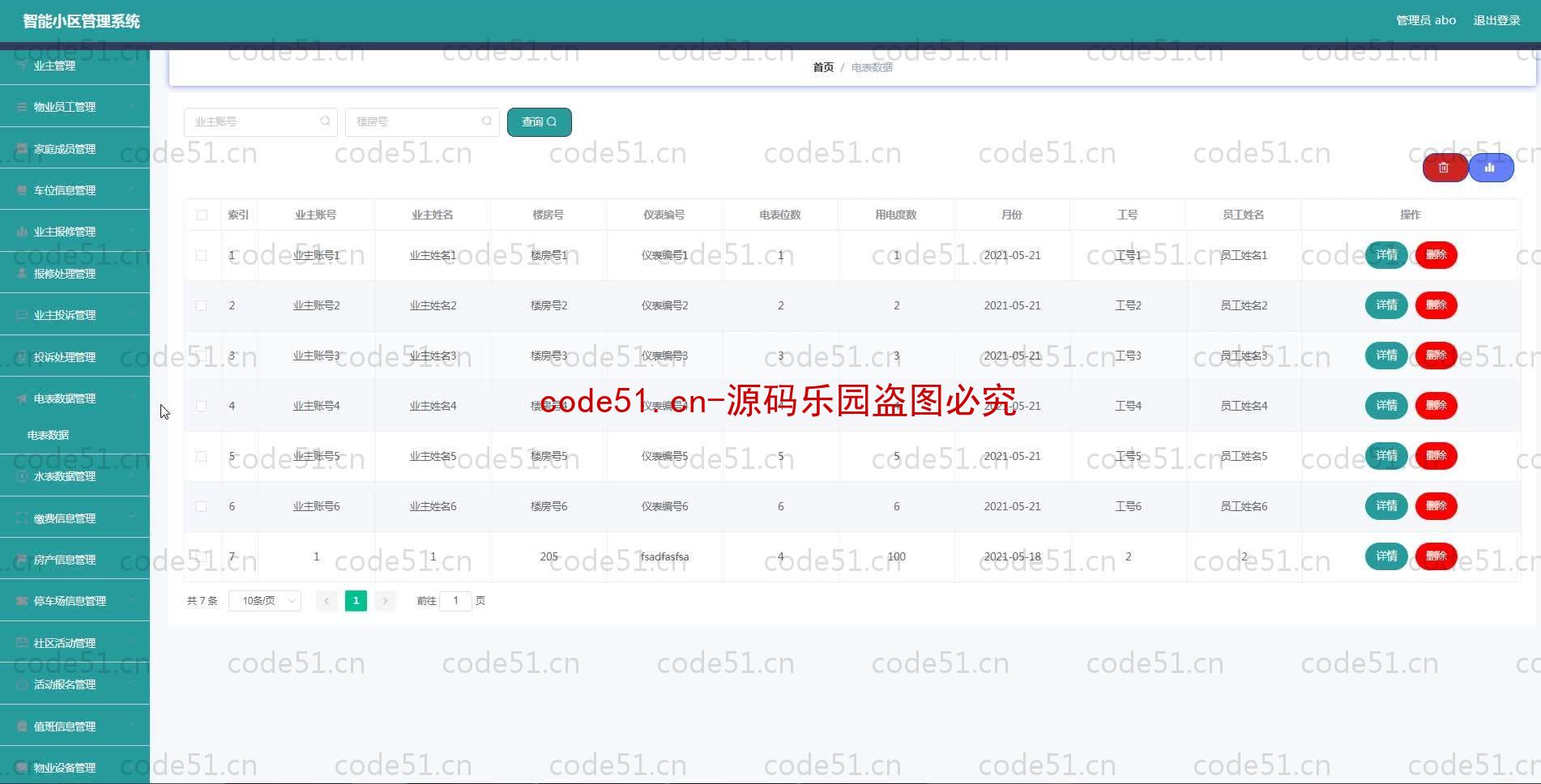Screen dimensions: 1541x784
Task: Check the checkbox for row 业主账号6
Action: [202, 507]
